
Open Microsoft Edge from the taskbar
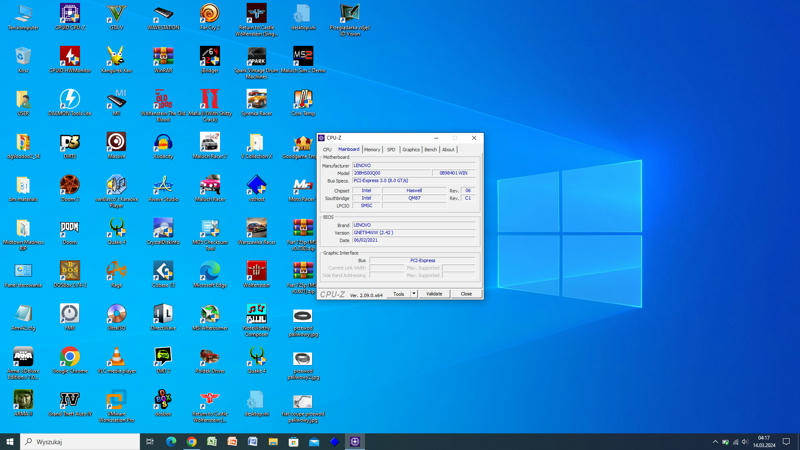tap(171, 441)
